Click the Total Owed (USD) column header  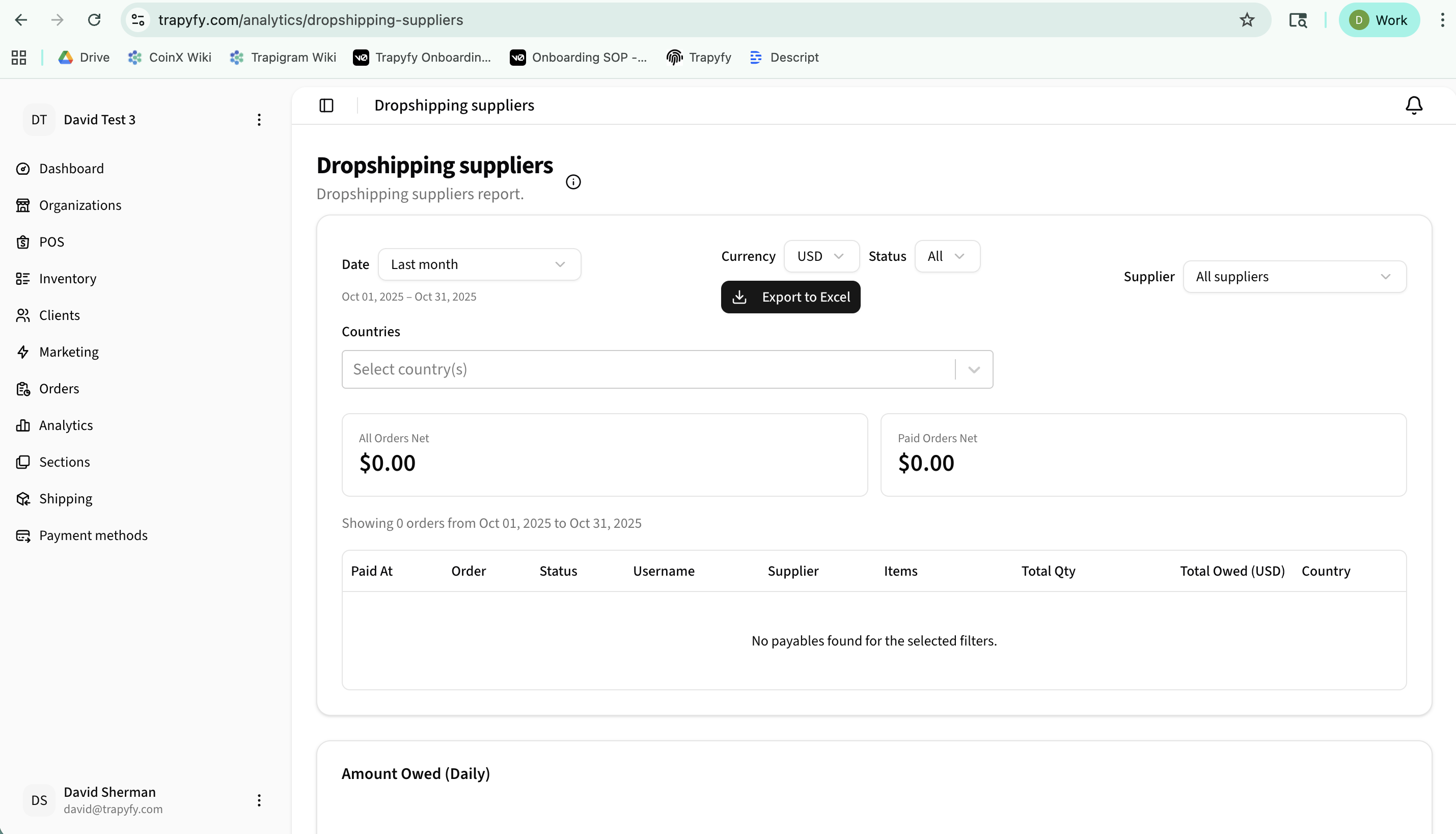(1232, 571)
